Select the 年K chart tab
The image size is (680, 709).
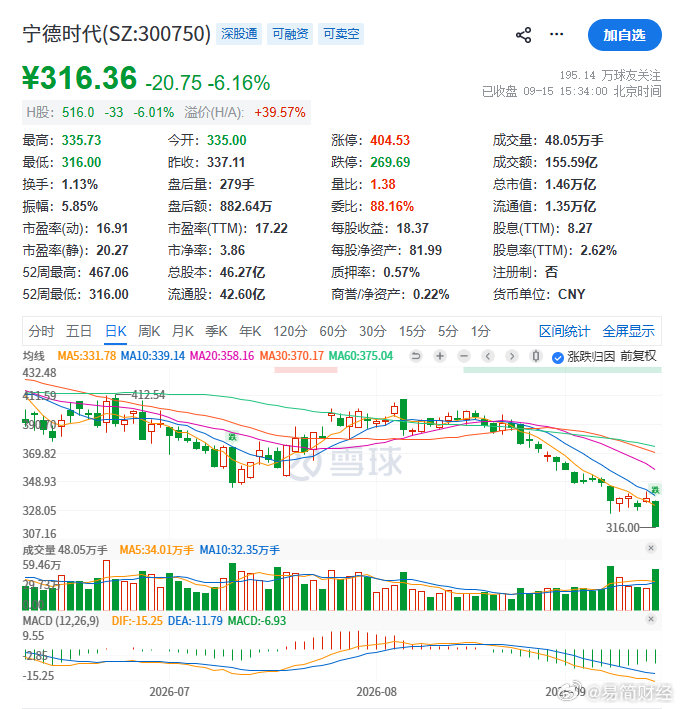[x=250, y=331]
